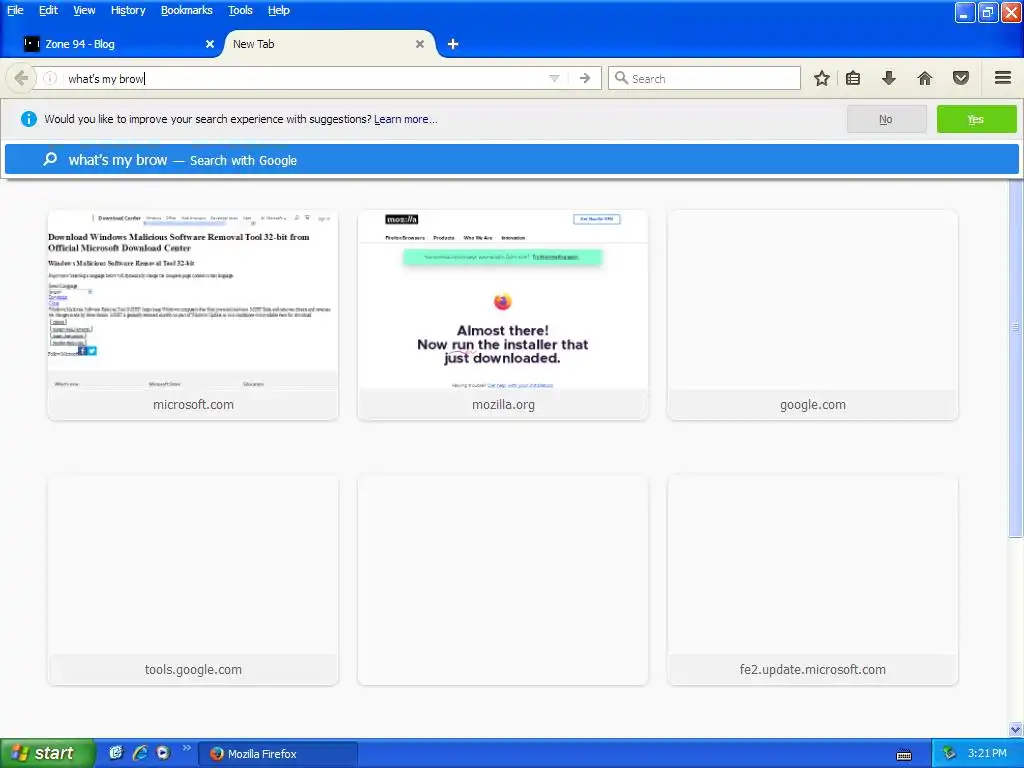Screen dimensions: 1024x768
Task: Open the google.com tile
Action: point(812,315)
